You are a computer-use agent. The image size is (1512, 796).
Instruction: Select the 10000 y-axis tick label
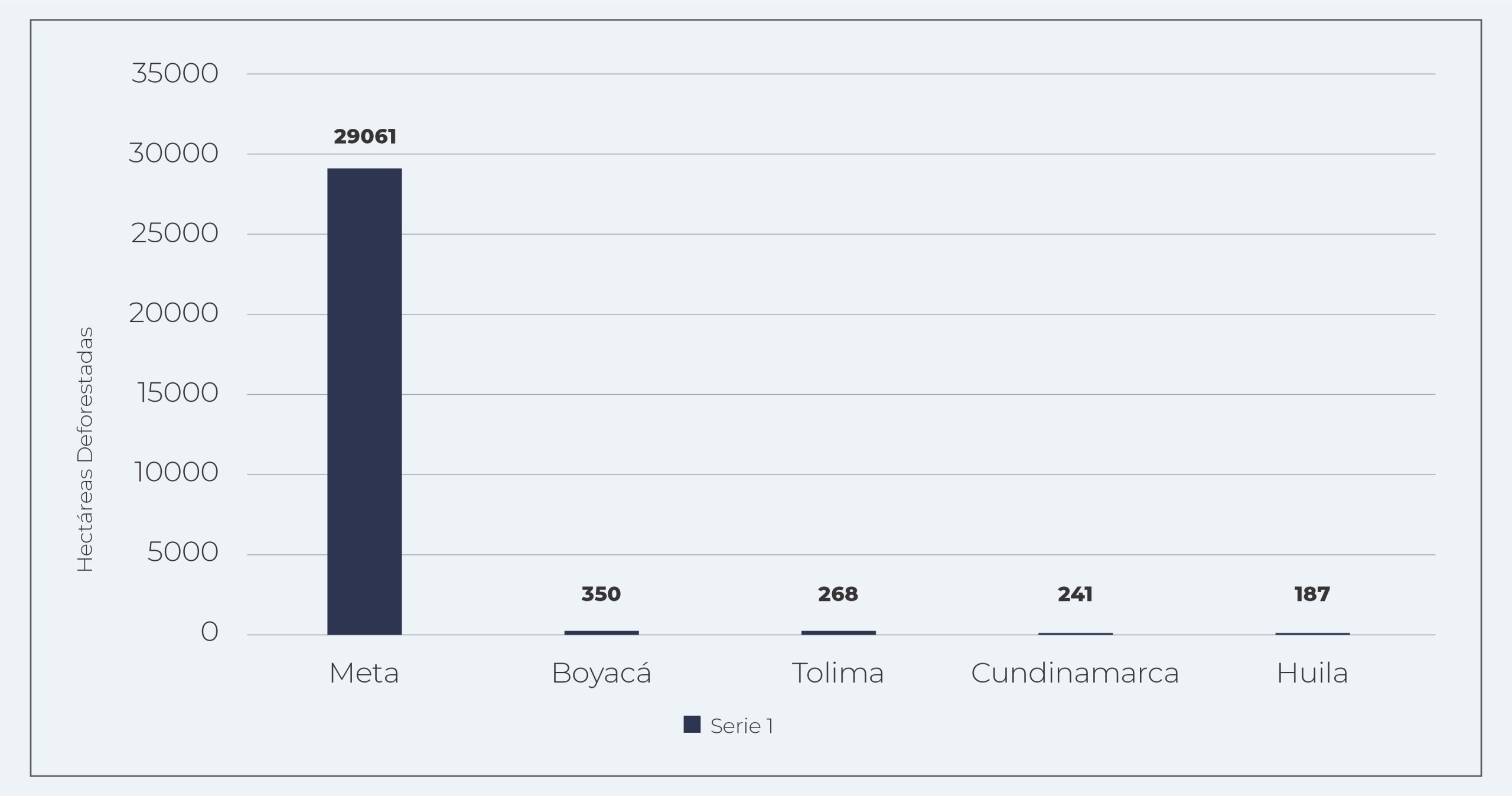click(x=176, y=473)
